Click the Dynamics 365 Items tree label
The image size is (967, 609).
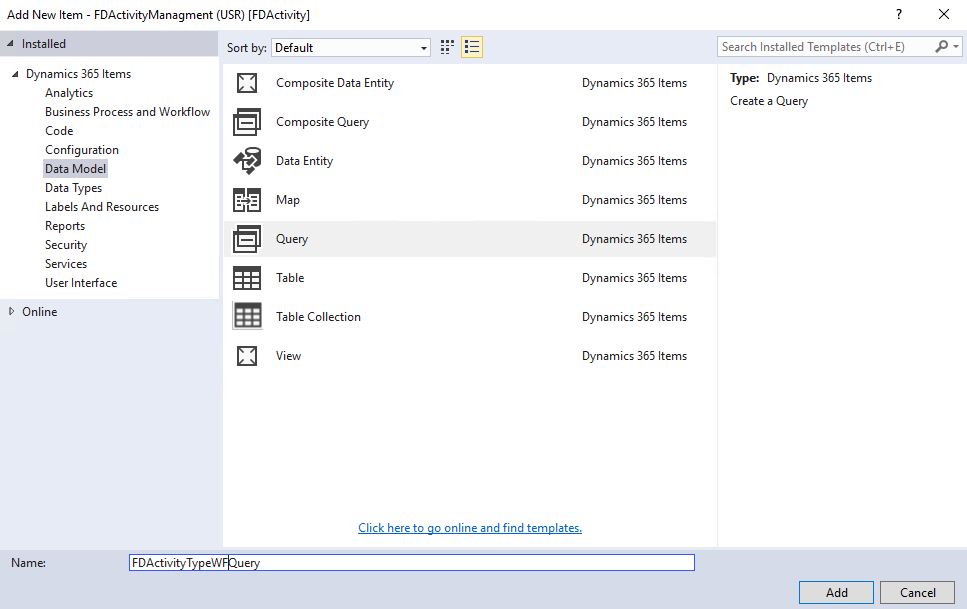[x=78, y=74]
